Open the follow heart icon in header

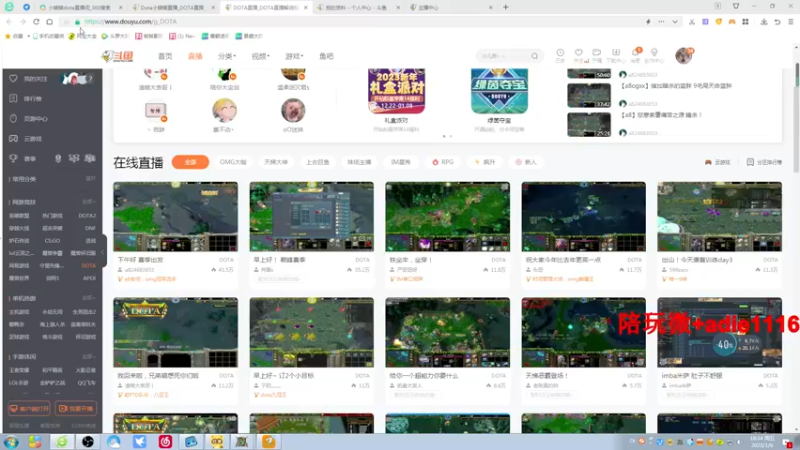tap(579, 55)
